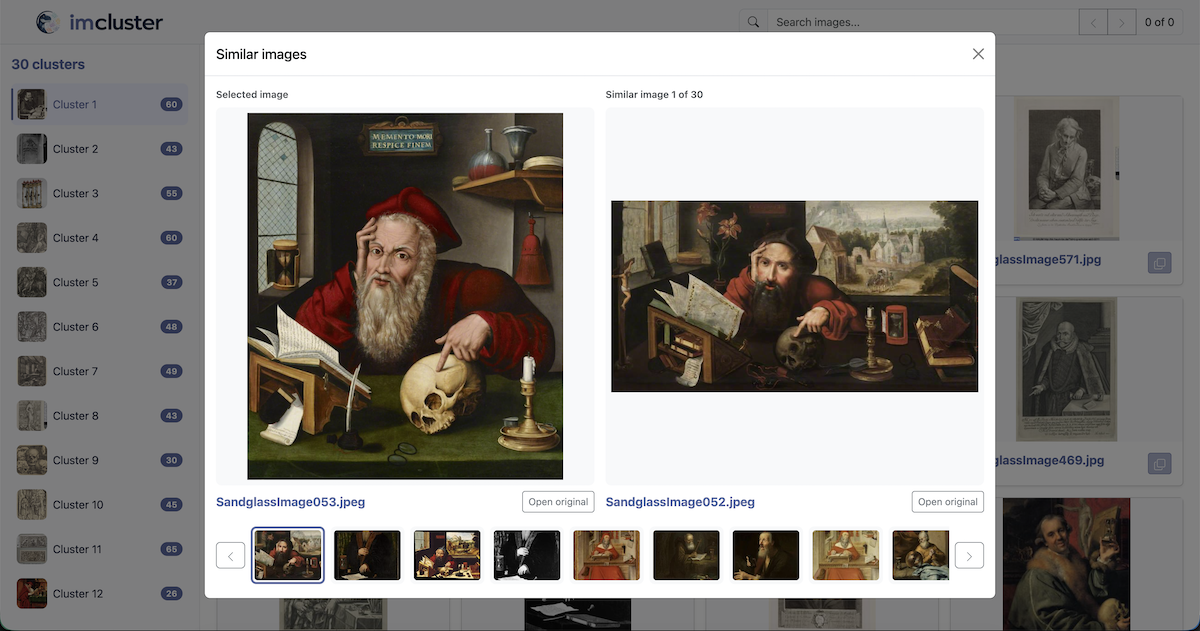Select the fifth similar image thumbnail

[607, 555]
